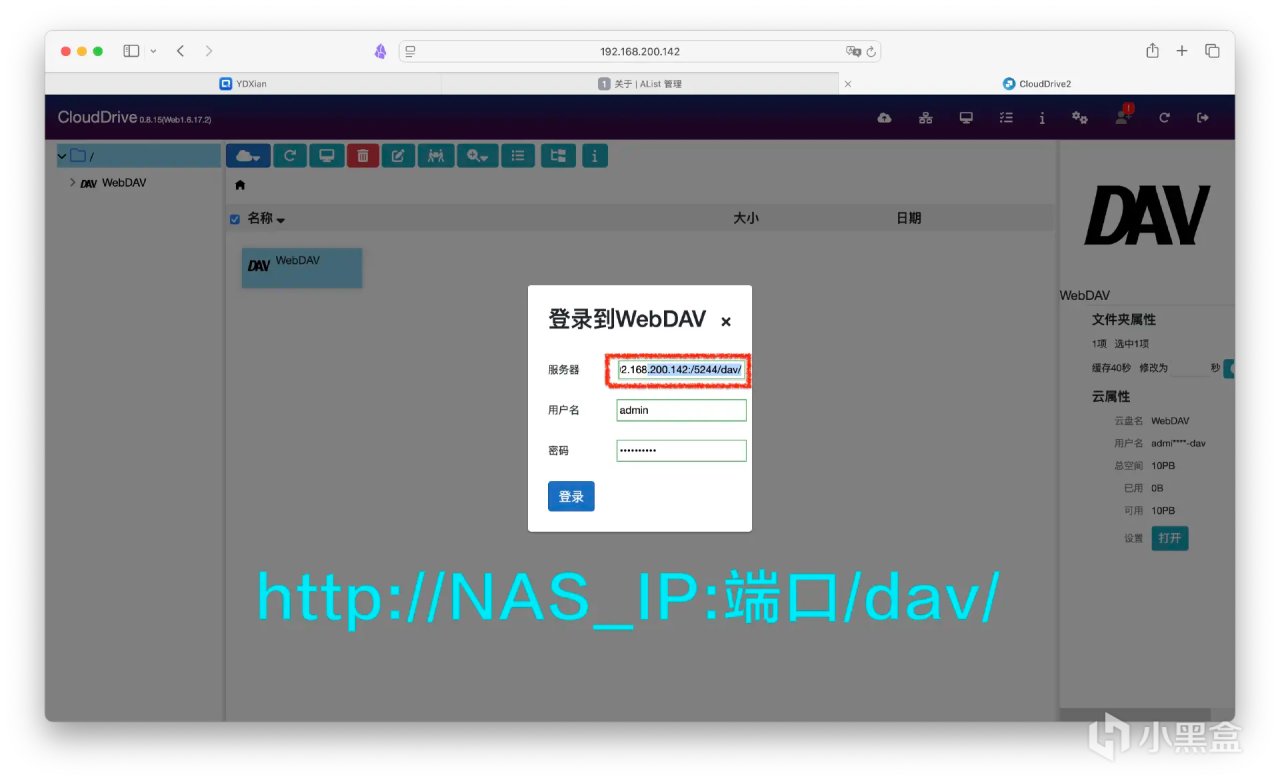Click the teal monitor toolbar button
Viewport: 1280px width, 781px height.
point(326,156)
